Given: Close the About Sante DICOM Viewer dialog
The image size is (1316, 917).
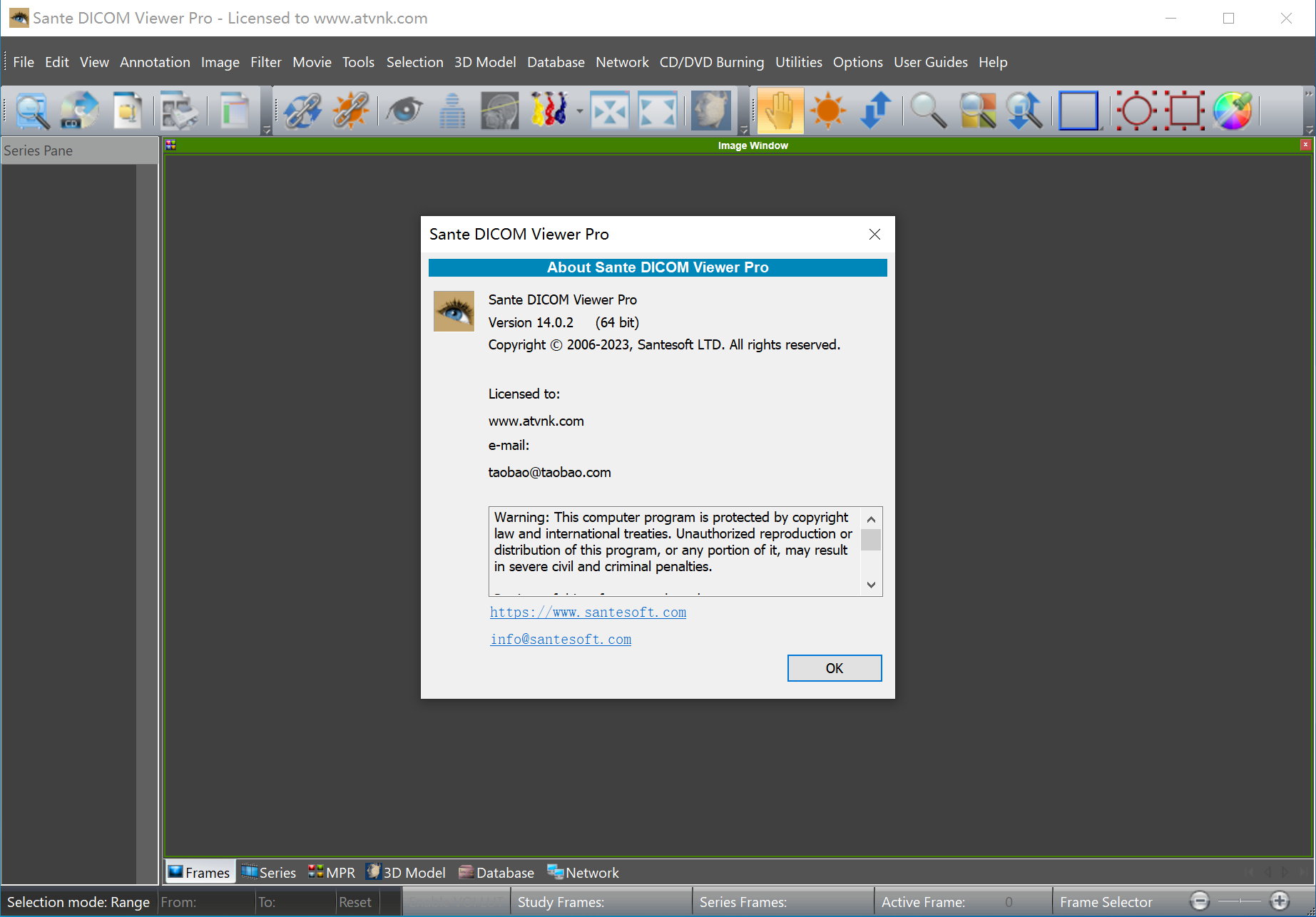Looking at the screenshot, I should 874,234.
